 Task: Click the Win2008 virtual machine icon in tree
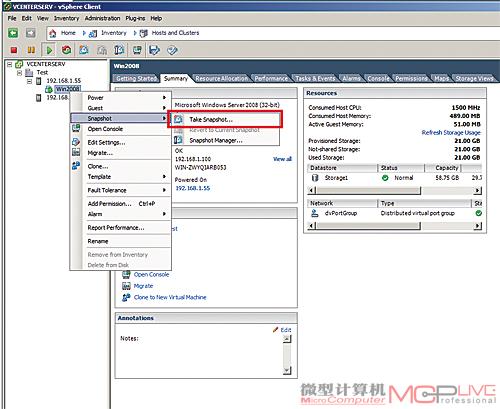pos(49,89)
